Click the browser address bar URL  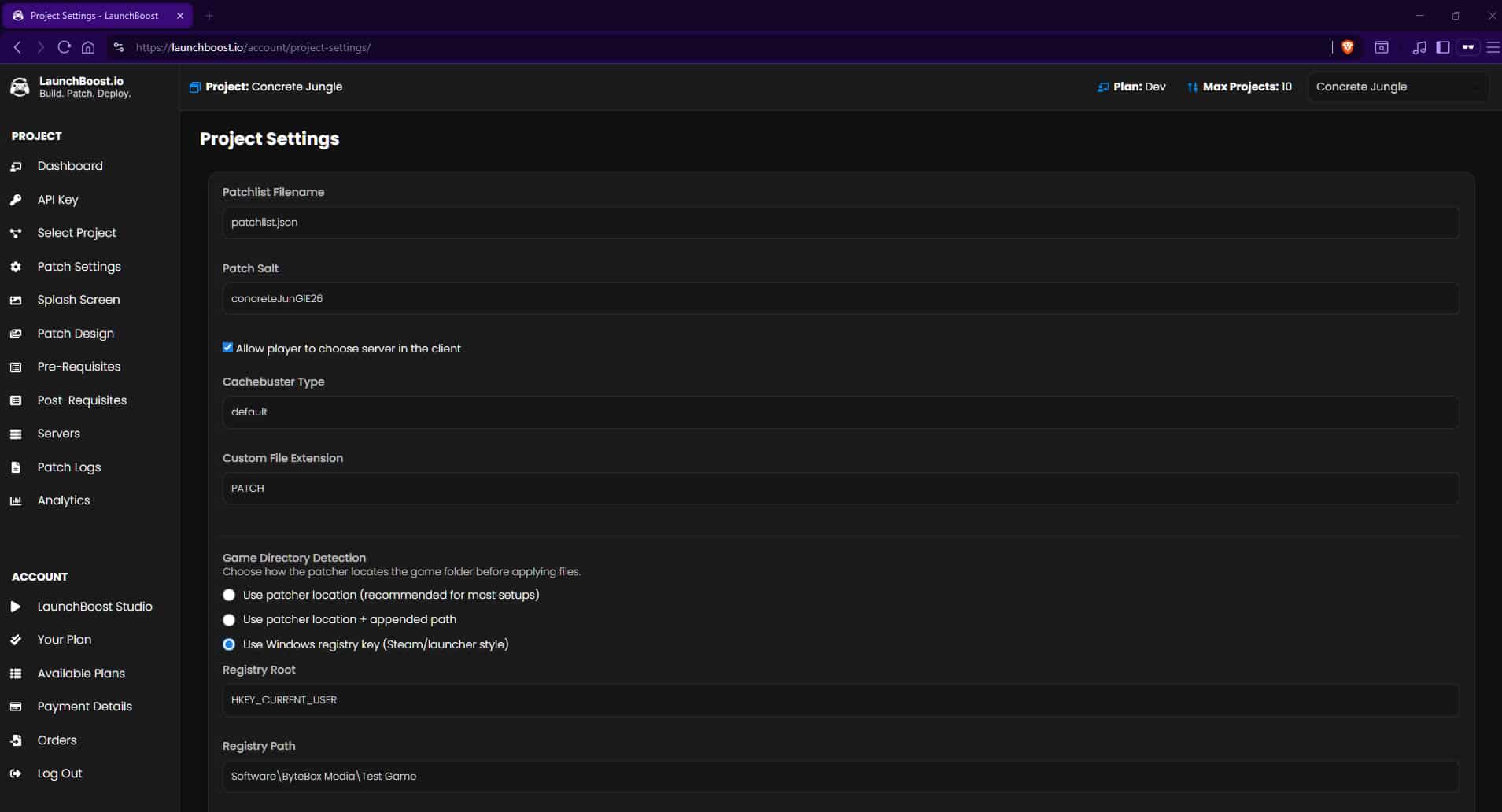[x=253, y=47]
